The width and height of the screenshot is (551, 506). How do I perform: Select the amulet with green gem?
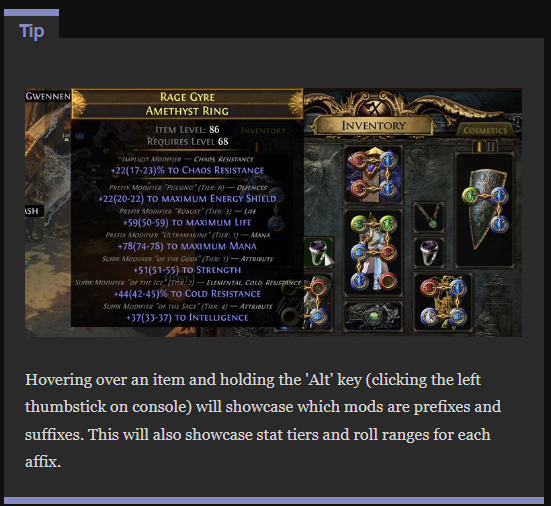tap(429, 217)
